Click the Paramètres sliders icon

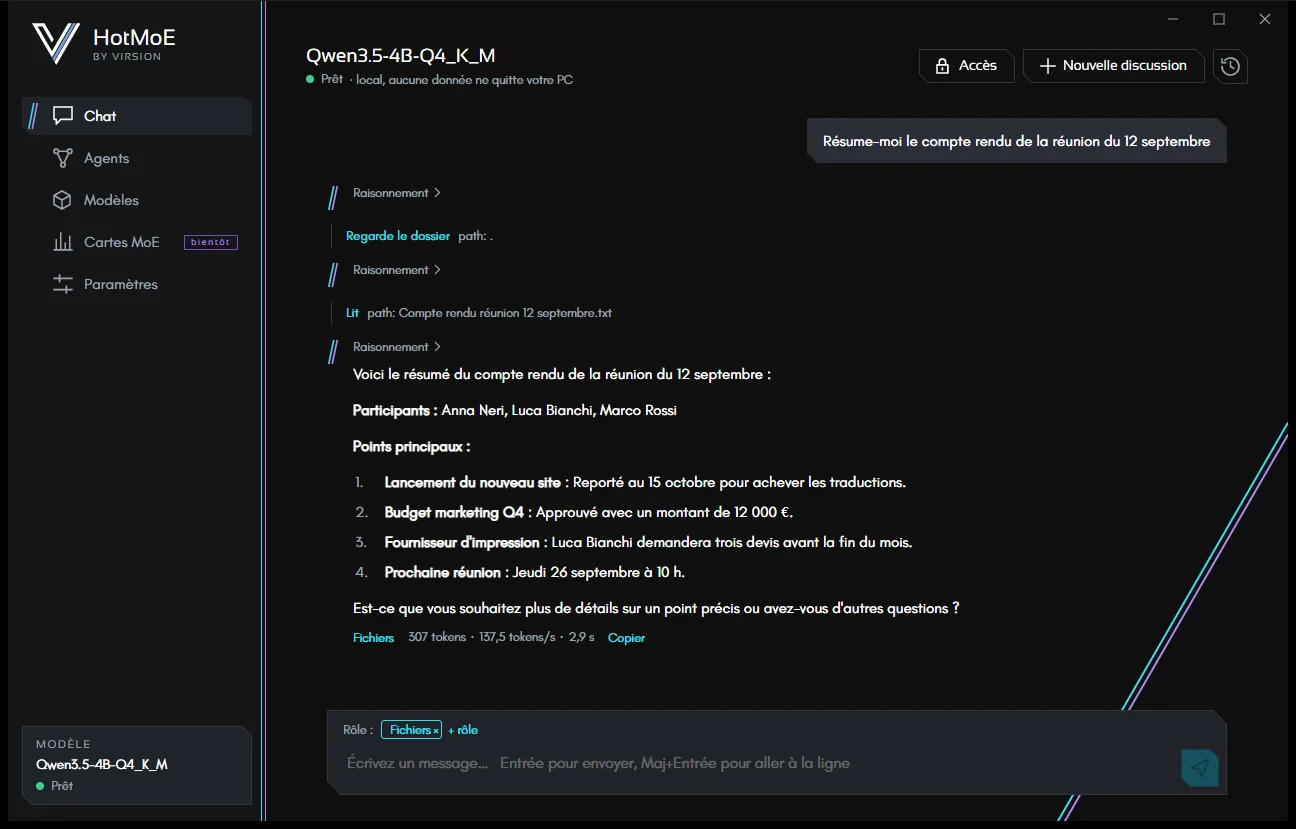63,284
